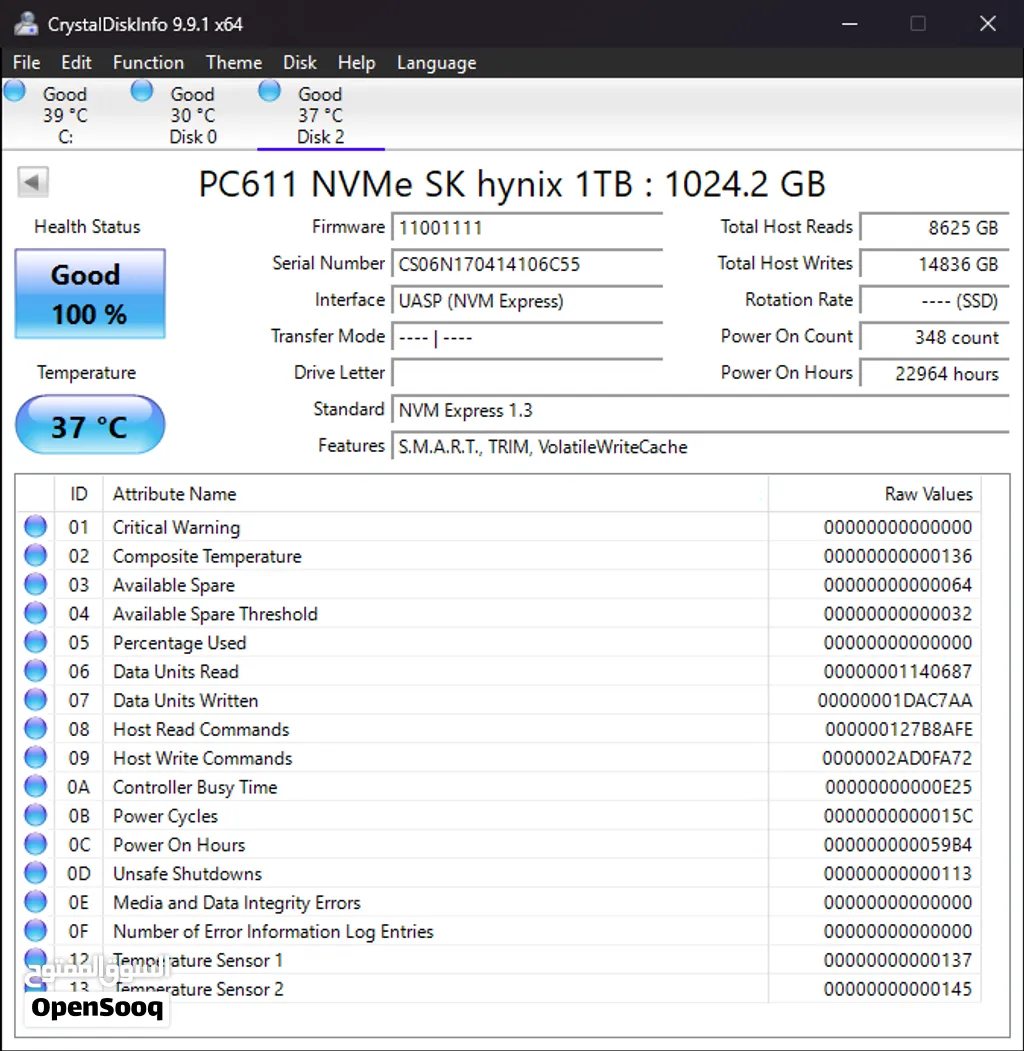
Task: Open the Theme menu
Action: [x=234, y=62]
